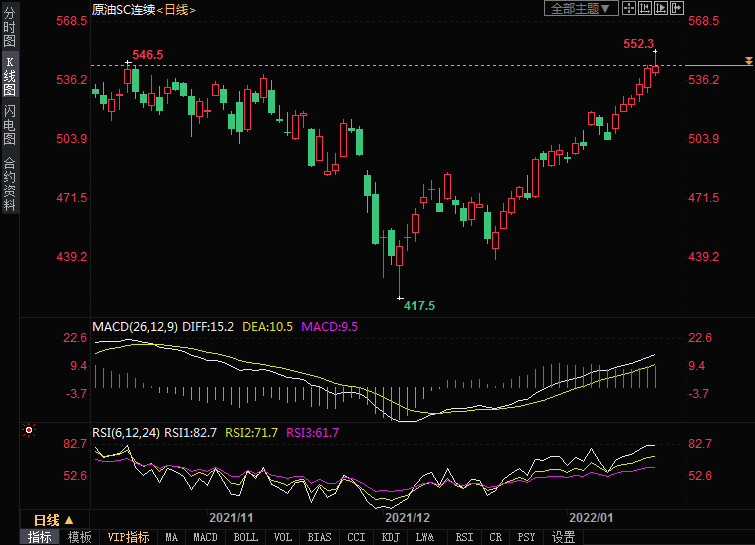Switch to the 分时图 side tab
This screenshot has height=545, width=755.
click(9, 27)
